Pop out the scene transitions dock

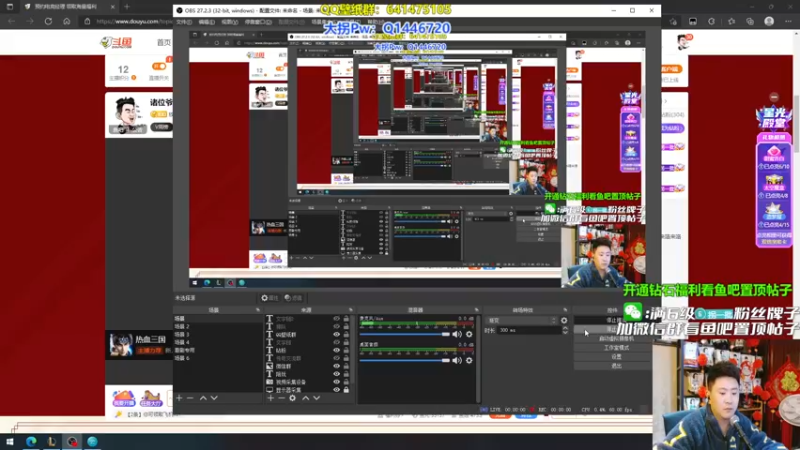(x=565, y=310)
